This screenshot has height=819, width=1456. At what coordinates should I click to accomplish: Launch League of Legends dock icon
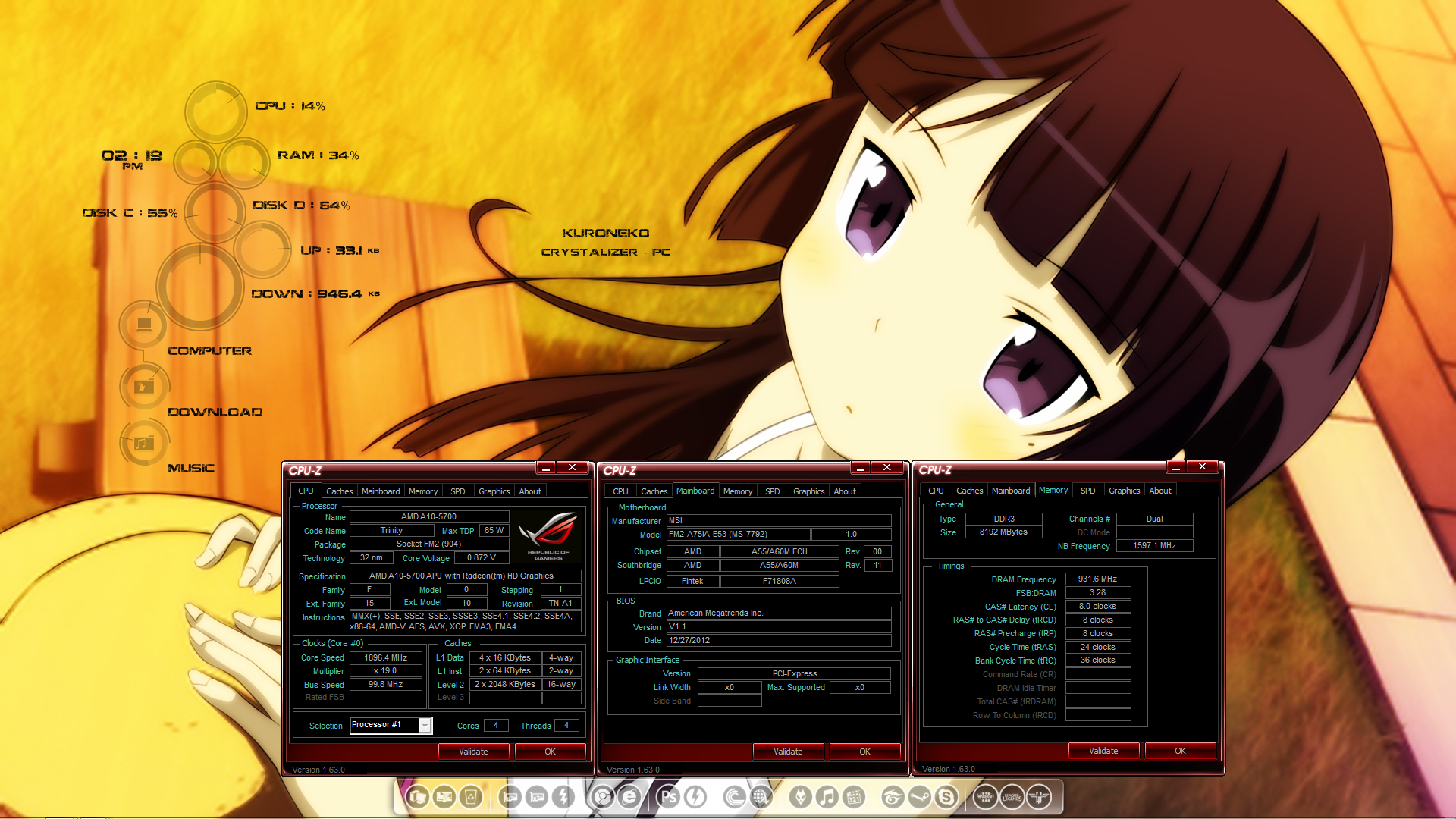coord(1012,797)
